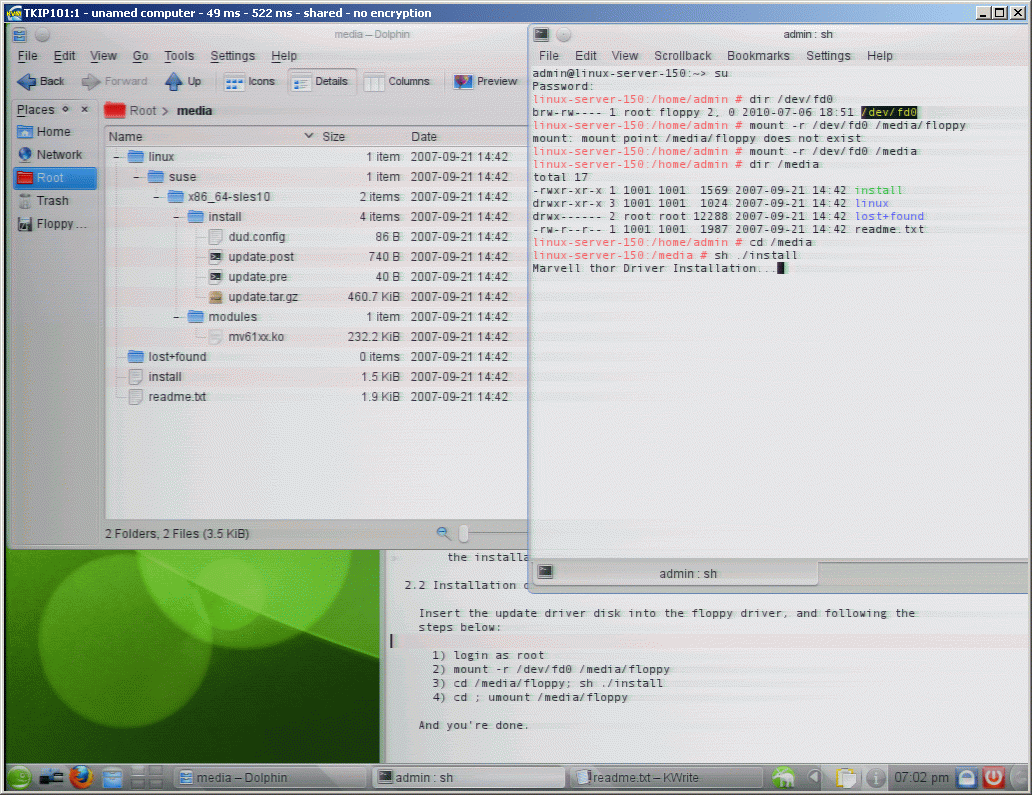The image size is (1032, 795).
Task: Open Home in the Places panel
Action: (x=55, y=132)
